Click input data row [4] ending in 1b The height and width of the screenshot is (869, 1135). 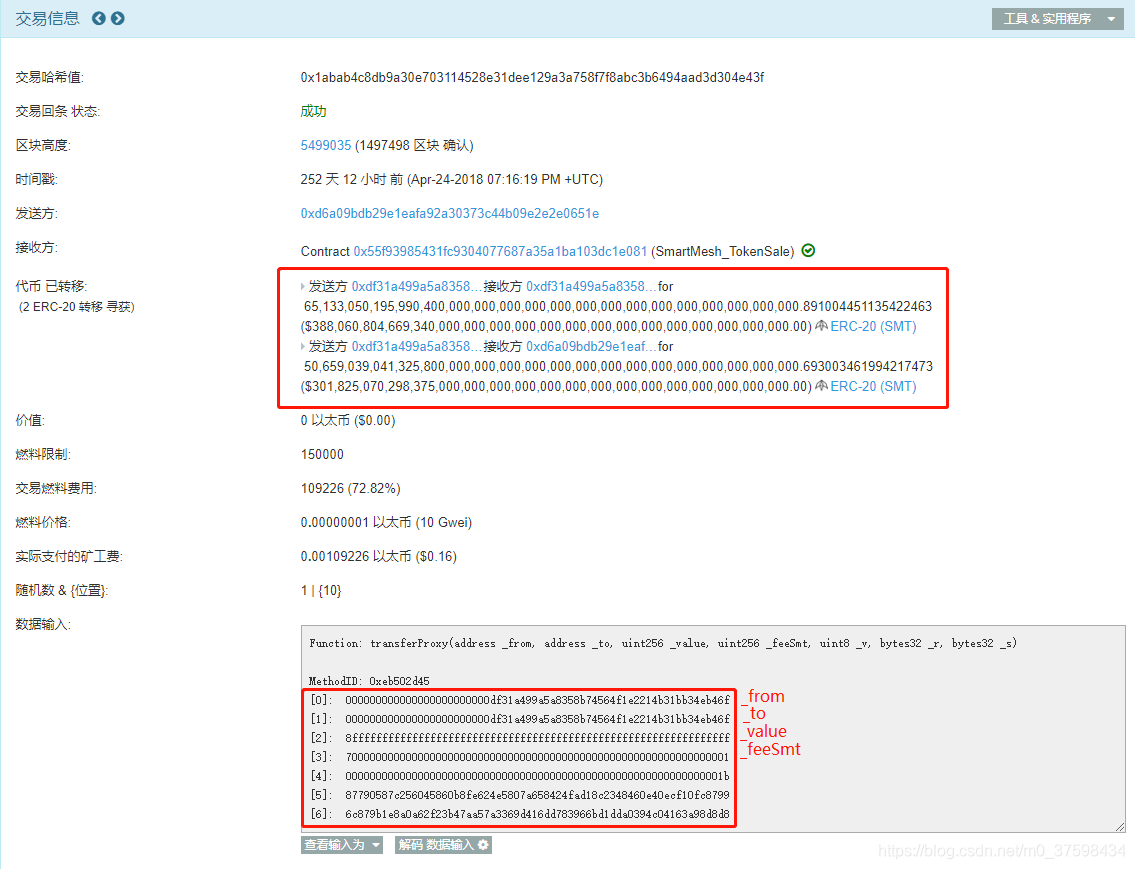[537, 776]
